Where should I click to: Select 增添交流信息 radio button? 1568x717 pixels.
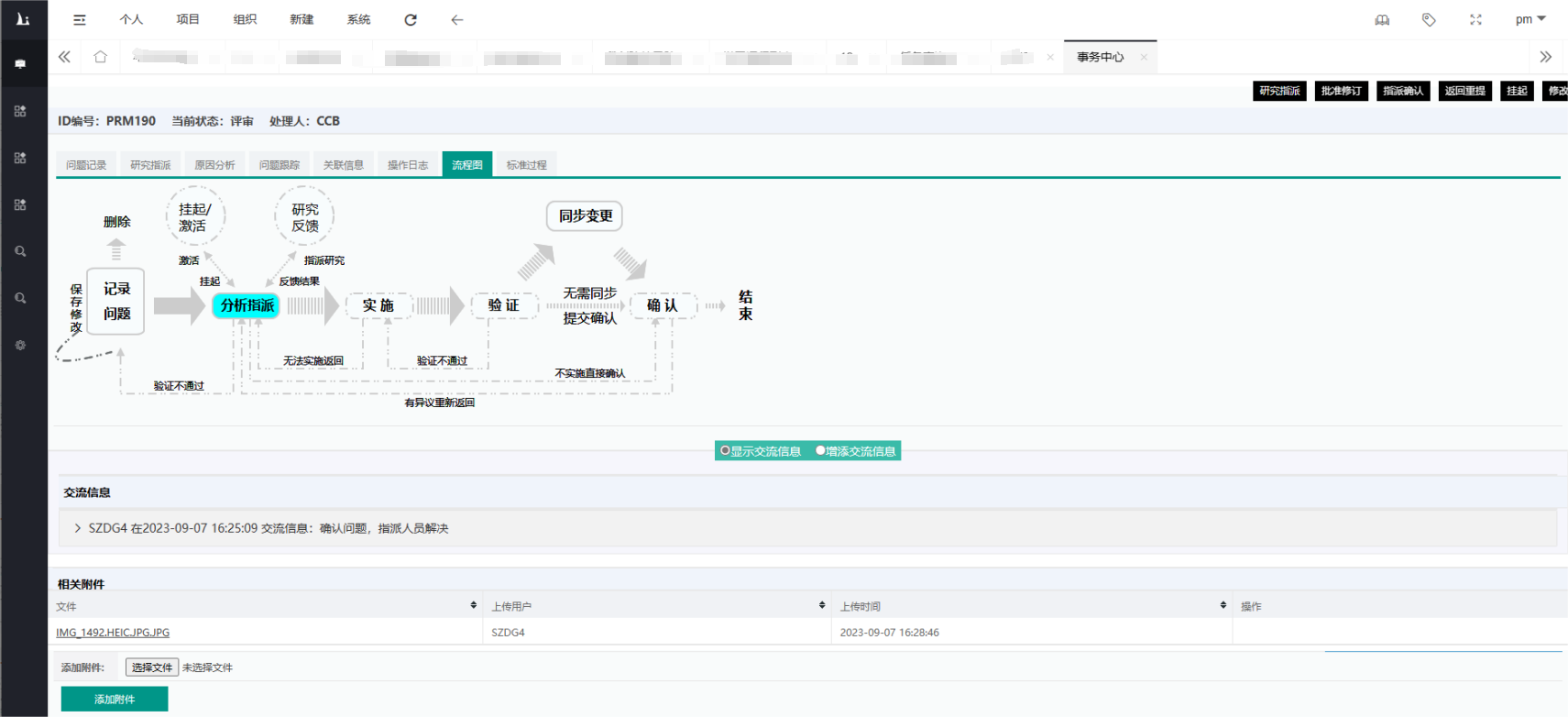[820, 451]
